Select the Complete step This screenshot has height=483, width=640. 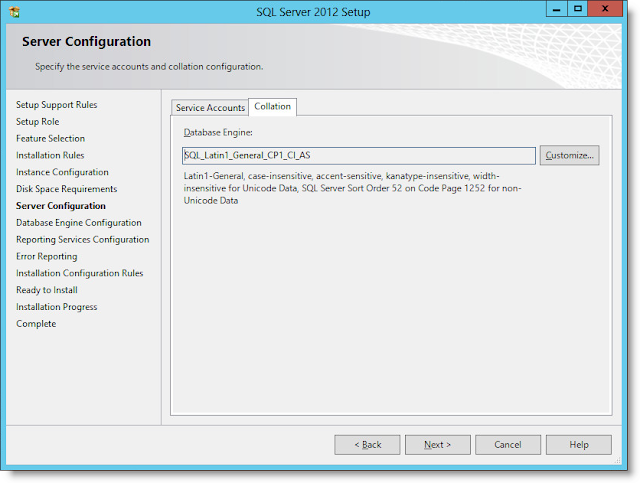click(x=36, y=324)
